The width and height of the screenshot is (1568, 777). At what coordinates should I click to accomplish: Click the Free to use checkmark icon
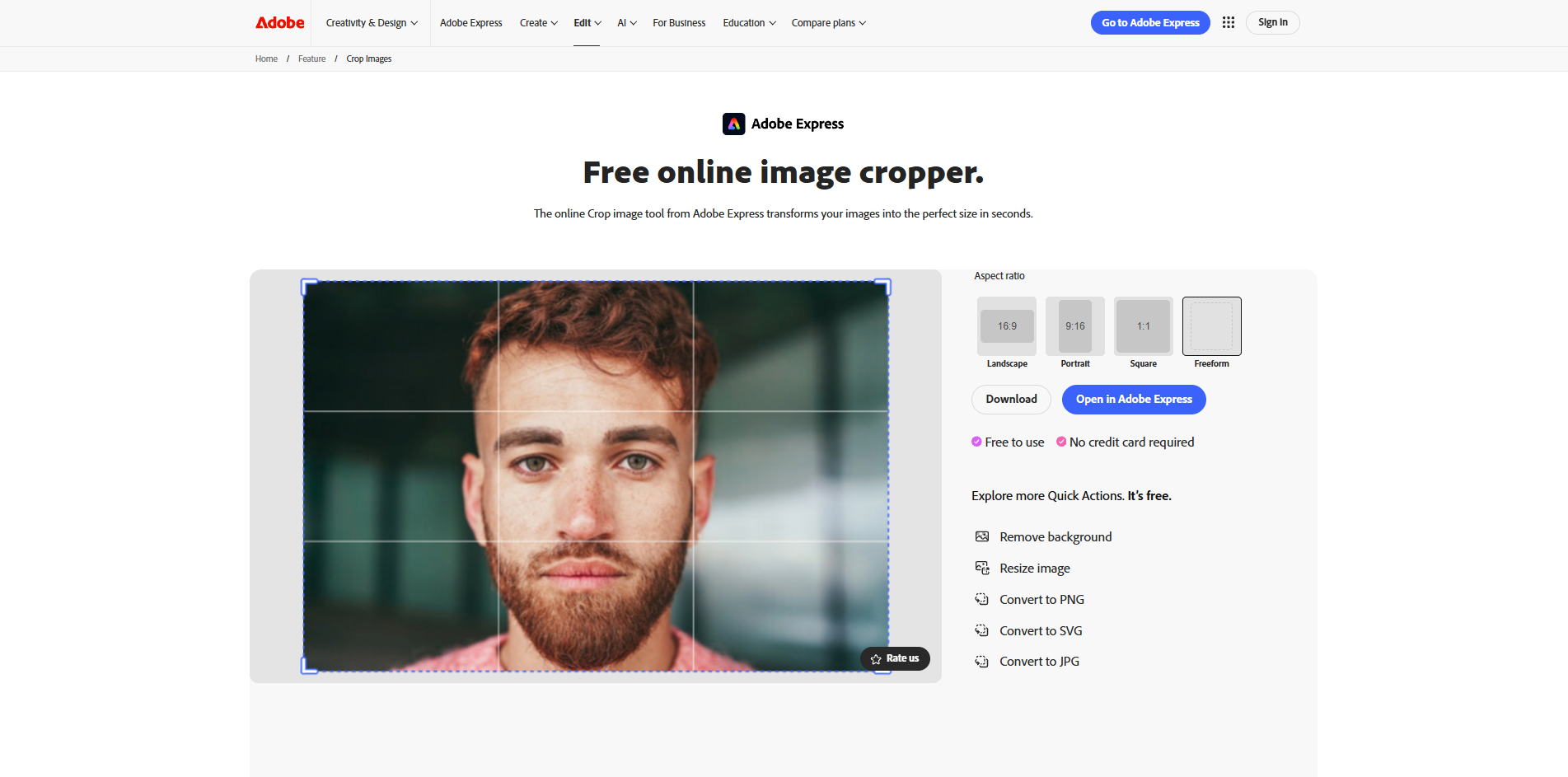pyautogui.click(x=976, y=442)
